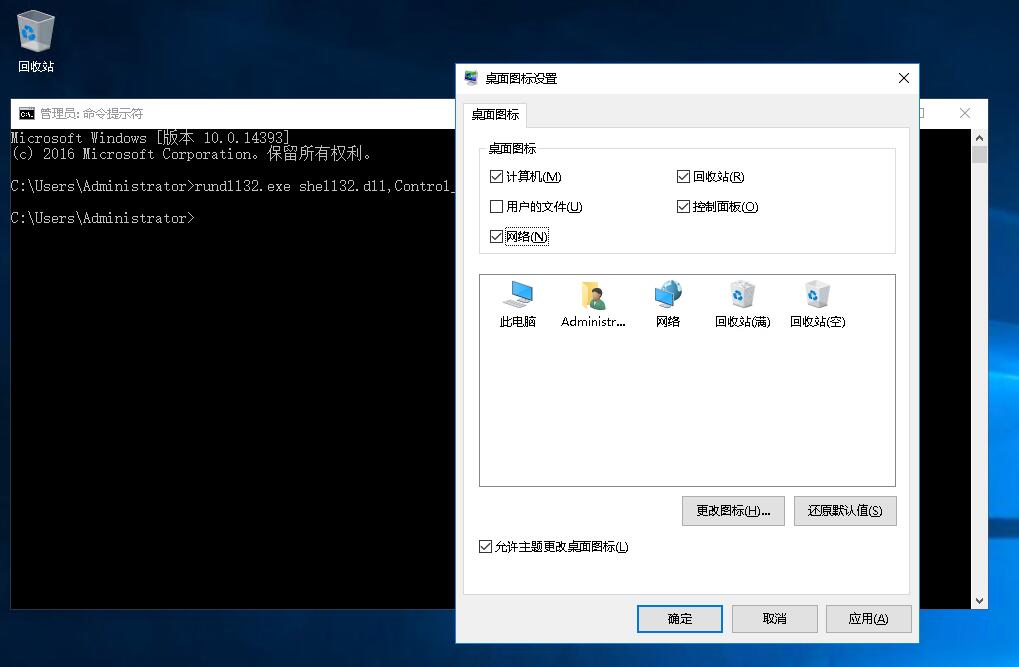
Task: Click the 还原默认值(S) button
Action: [845, 511]
